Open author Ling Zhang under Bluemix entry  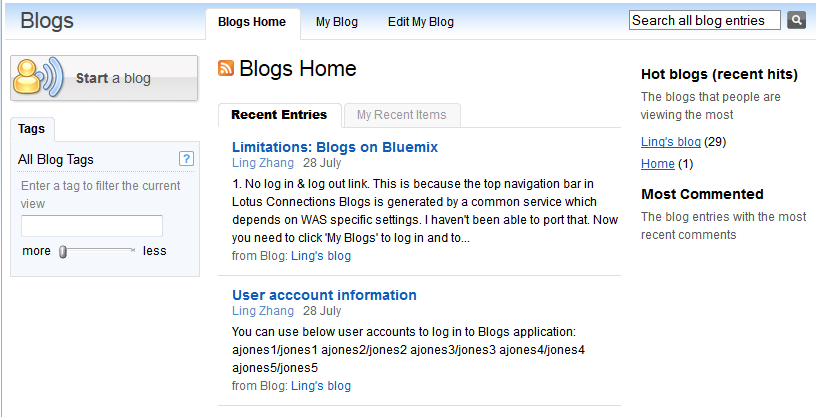click(263, 163)
